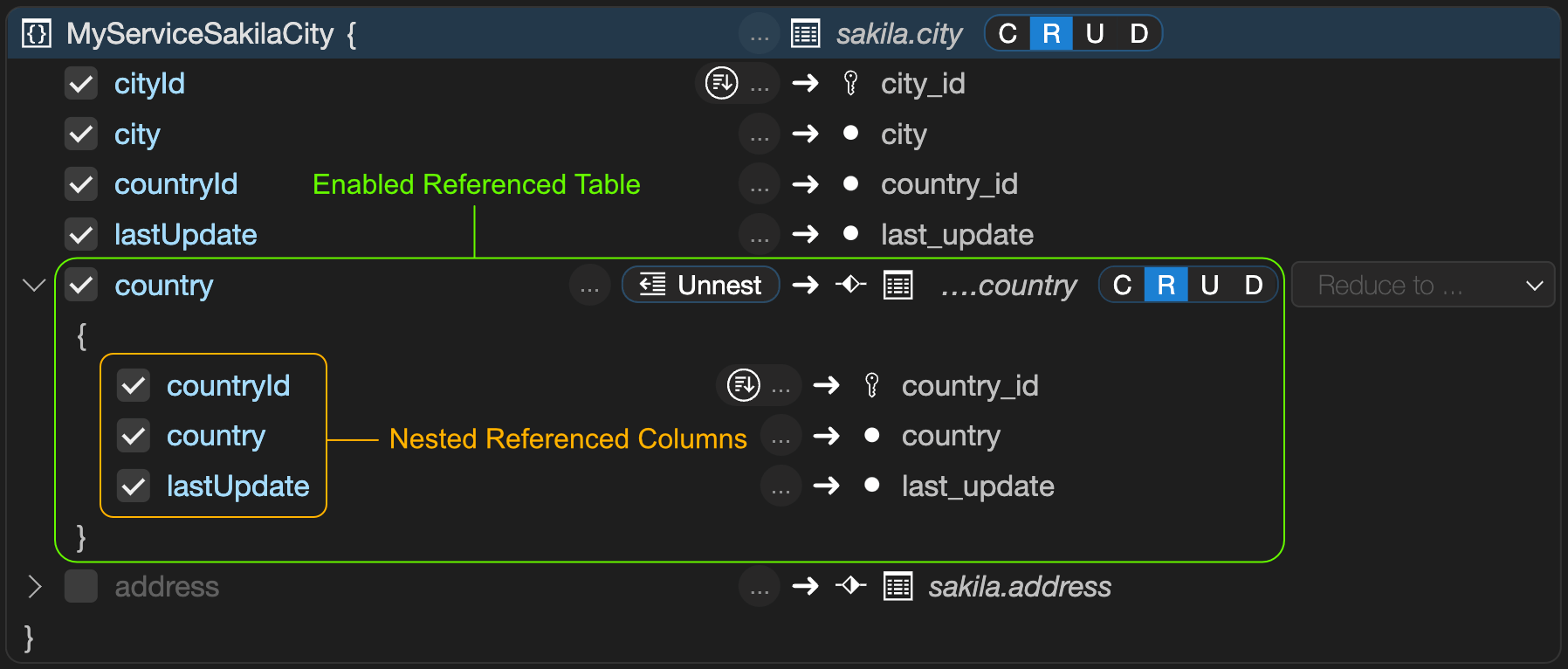Click the sakila.address table name
Screen dimensions: 1568x669
coord(1020,586)
